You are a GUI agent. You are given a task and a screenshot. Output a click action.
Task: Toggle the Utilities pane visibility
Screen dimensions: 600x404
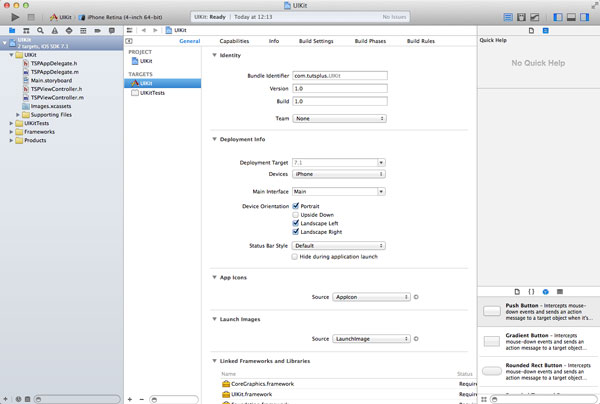coord(584,17)
